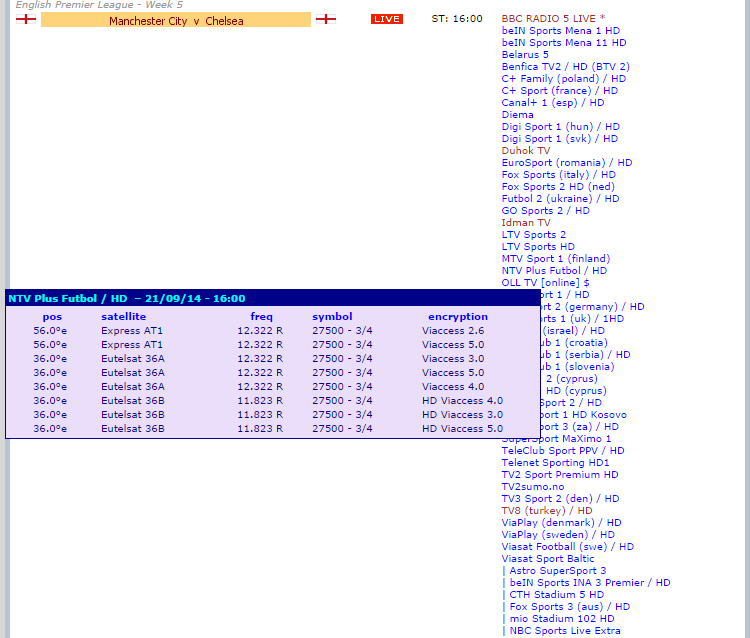Click 'English Premier League - Week 5' heading
The height and width of the screenshot is (638, 750).
coord(99,5)
